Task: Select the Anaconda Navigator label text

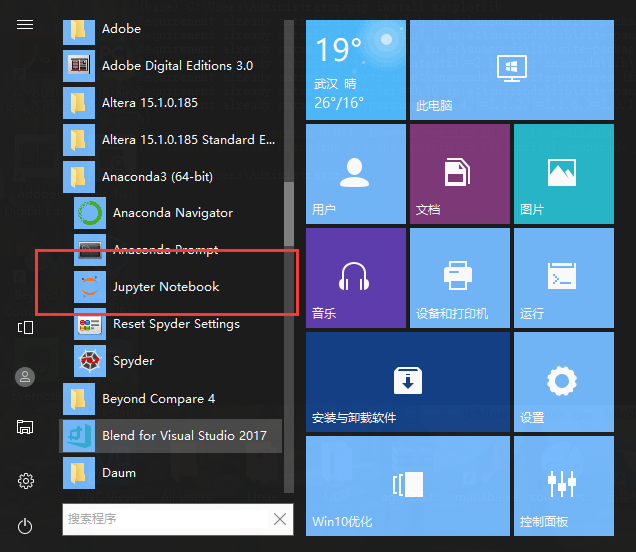Action: [x=173, y=213]
